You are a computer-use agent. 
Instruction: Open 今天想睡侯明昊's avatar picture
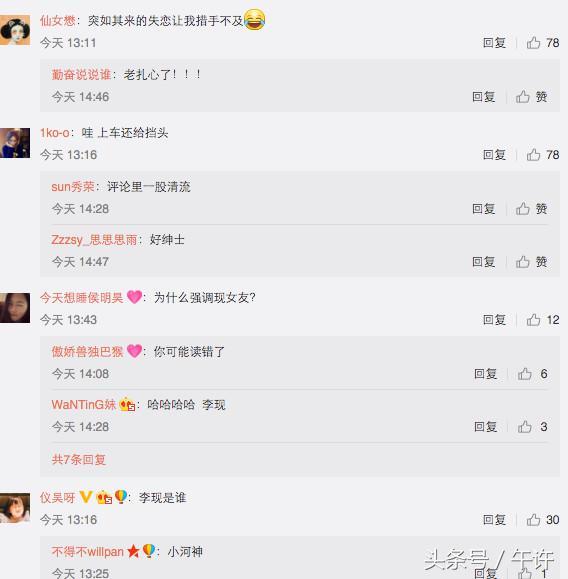pyautogui.click(x=15, y=308)
